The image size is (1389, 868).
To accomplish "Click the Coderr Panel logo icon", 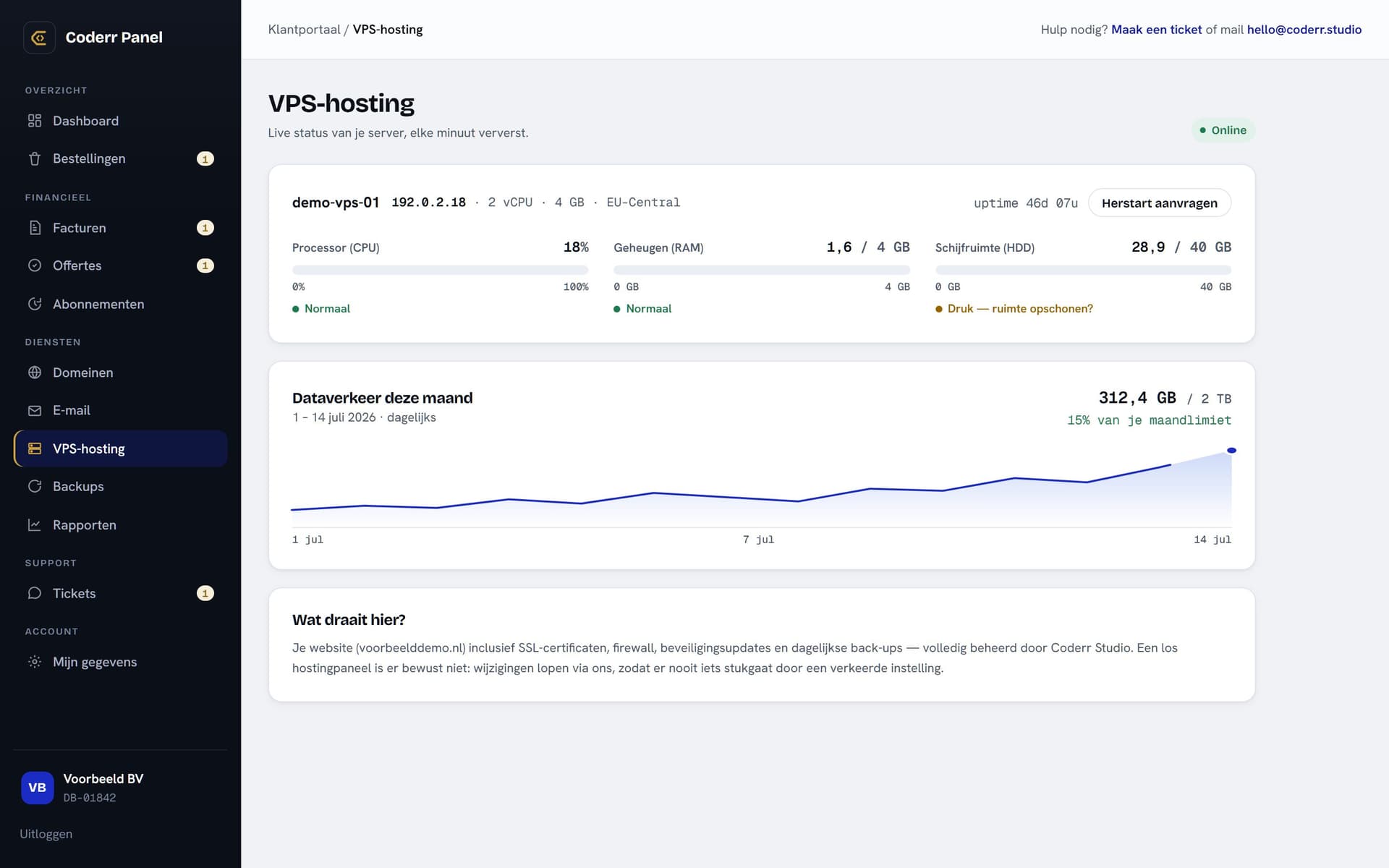I will coord(39,38).
